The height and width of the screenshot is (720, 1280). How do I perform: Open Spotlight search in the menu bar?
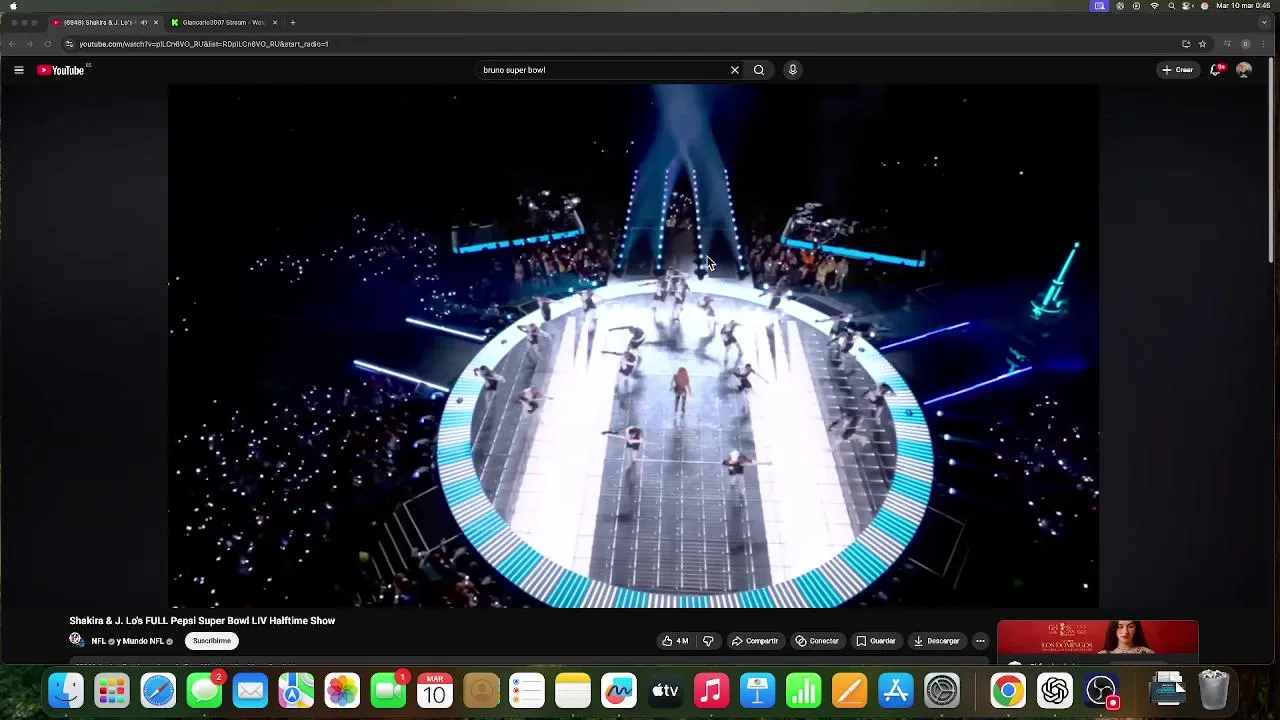click(1171, 6)
